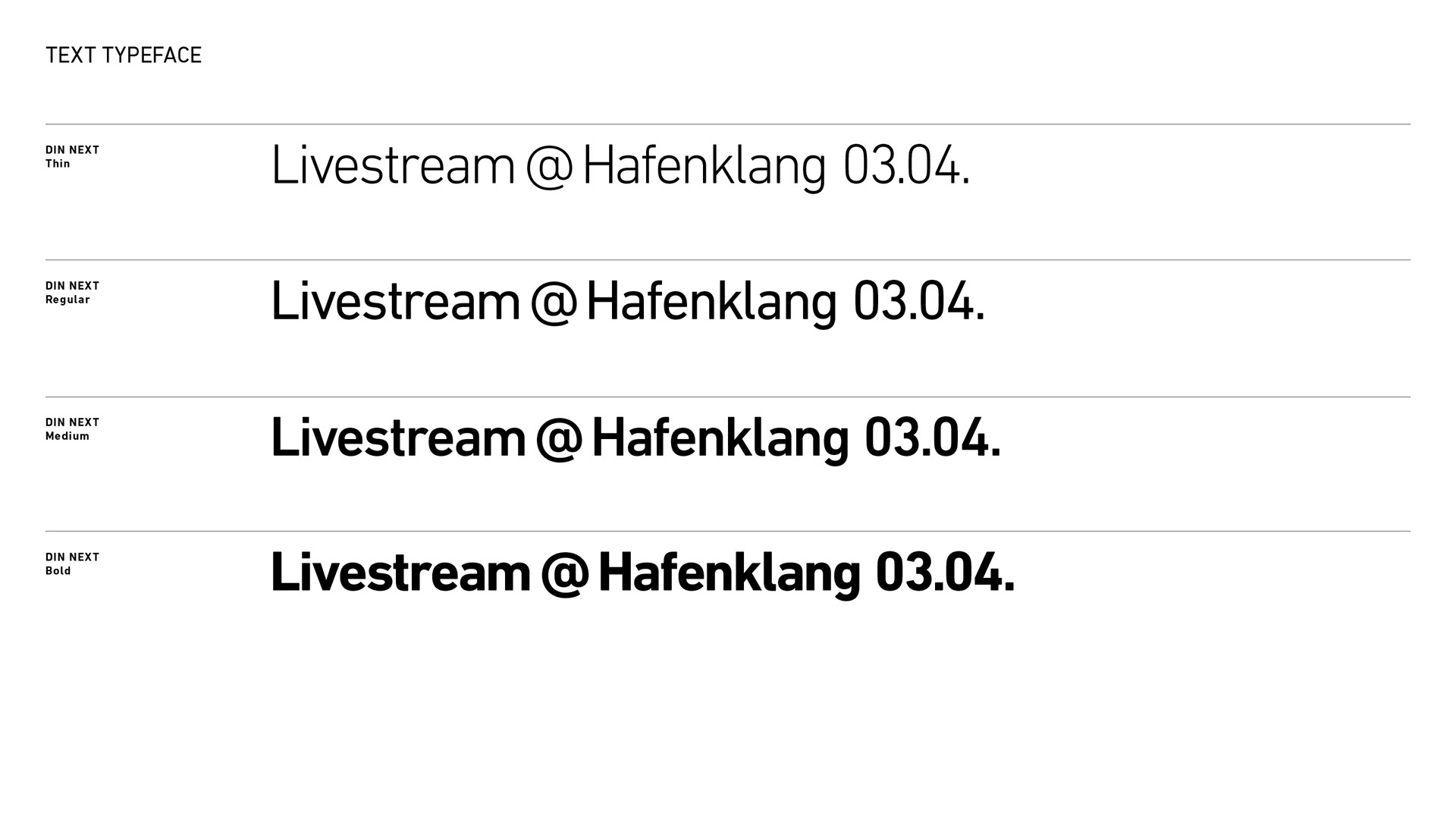The height and width of the screenshot is (819, 1456).
Task: Select the DIN NEXT Thin label
Action: [x=72, y=157]
